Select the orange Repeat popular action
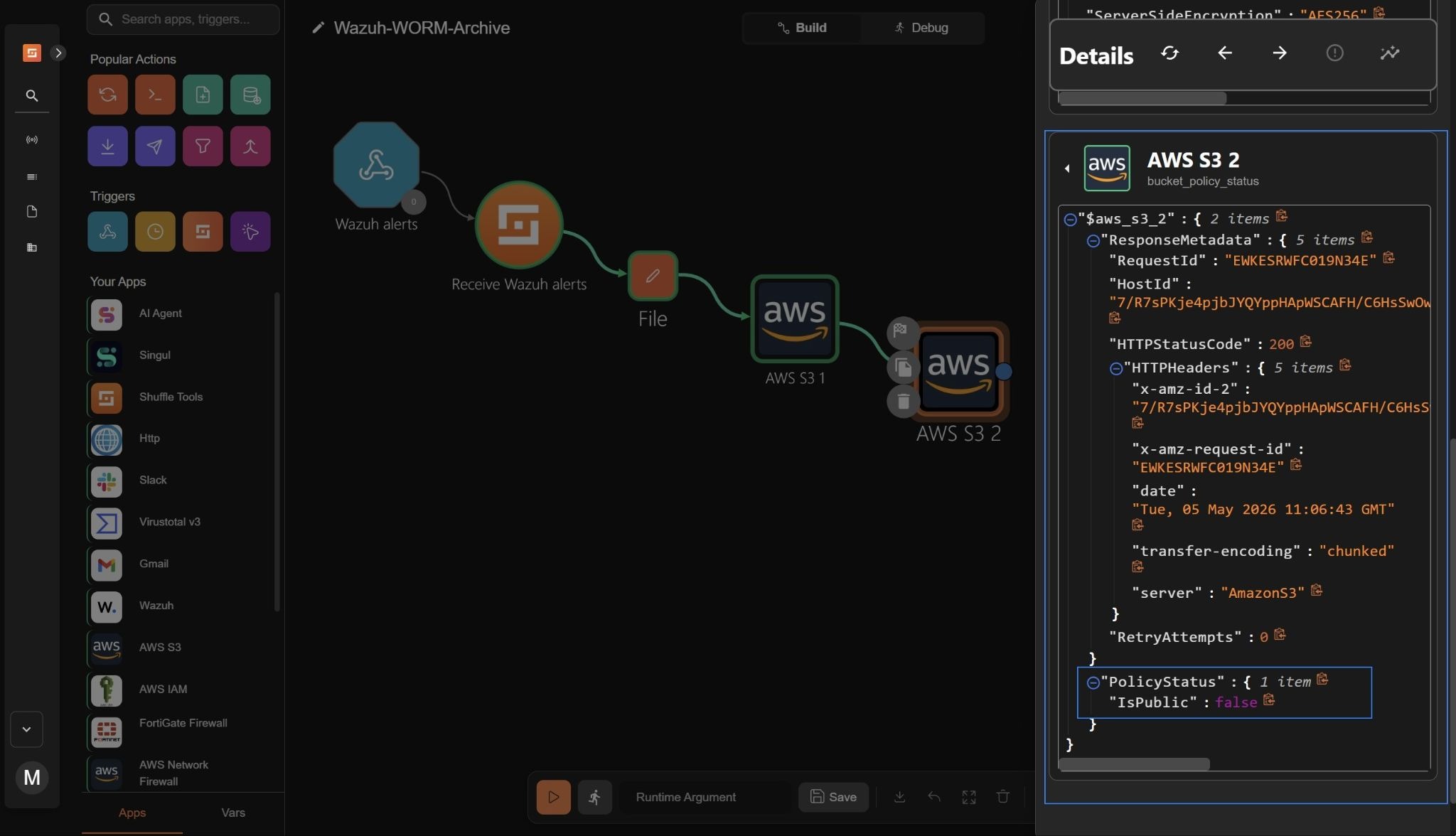 click(x=107, y=95)
